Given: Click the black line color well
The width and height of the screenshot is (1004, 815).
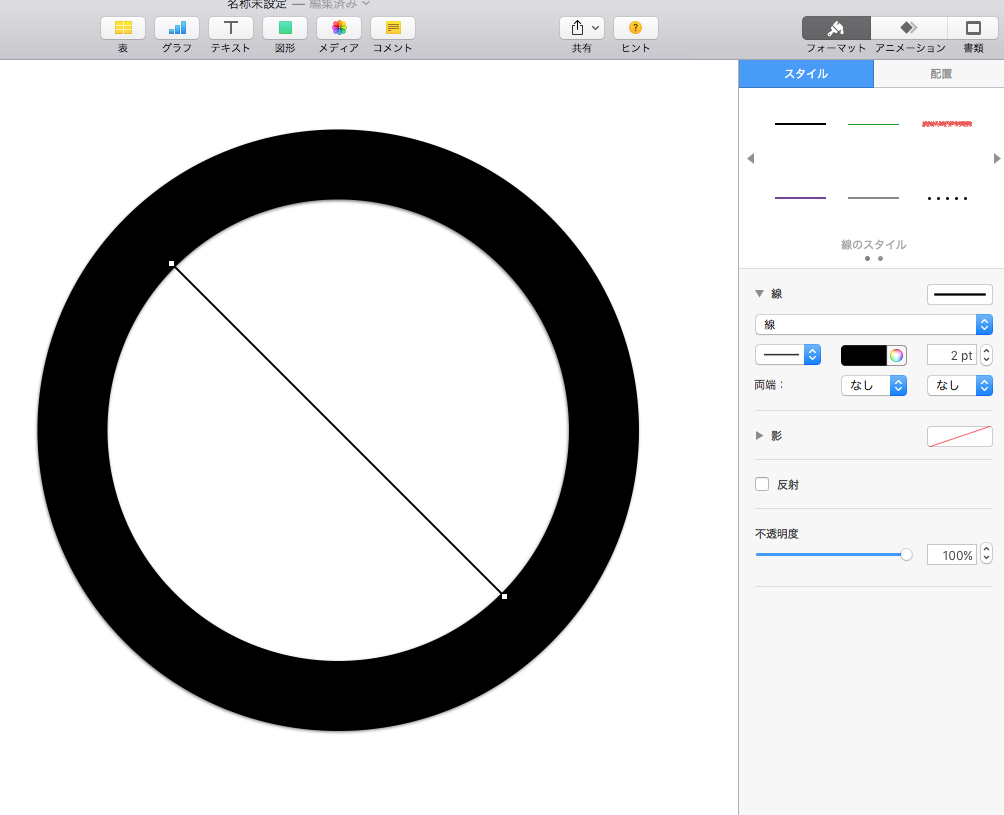Looking at the screenshot, I should coord(863,355).
